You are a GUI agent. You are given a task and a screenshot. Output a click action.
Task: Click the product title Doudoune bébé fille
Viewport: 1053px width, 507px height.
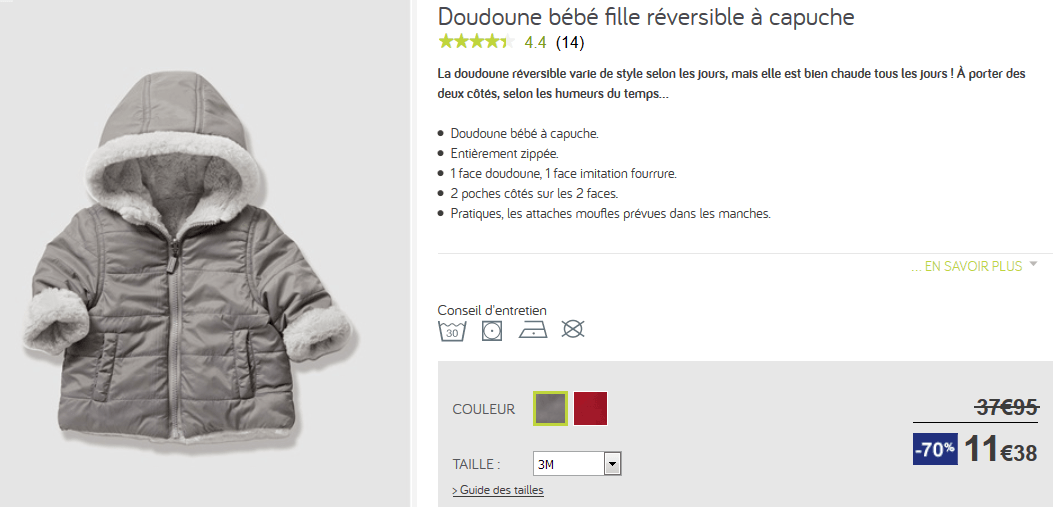646,17
